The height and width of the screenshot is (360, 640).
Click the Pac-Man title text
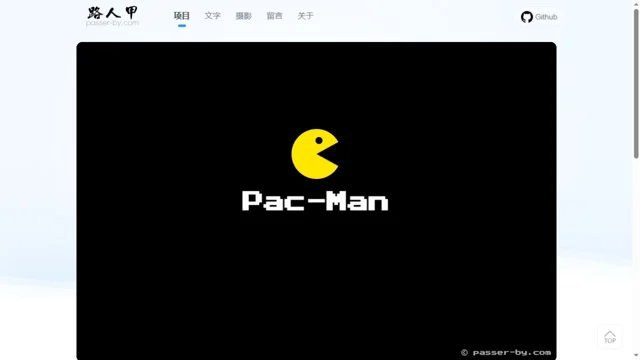pyautogui.click(x=315, y=201)
